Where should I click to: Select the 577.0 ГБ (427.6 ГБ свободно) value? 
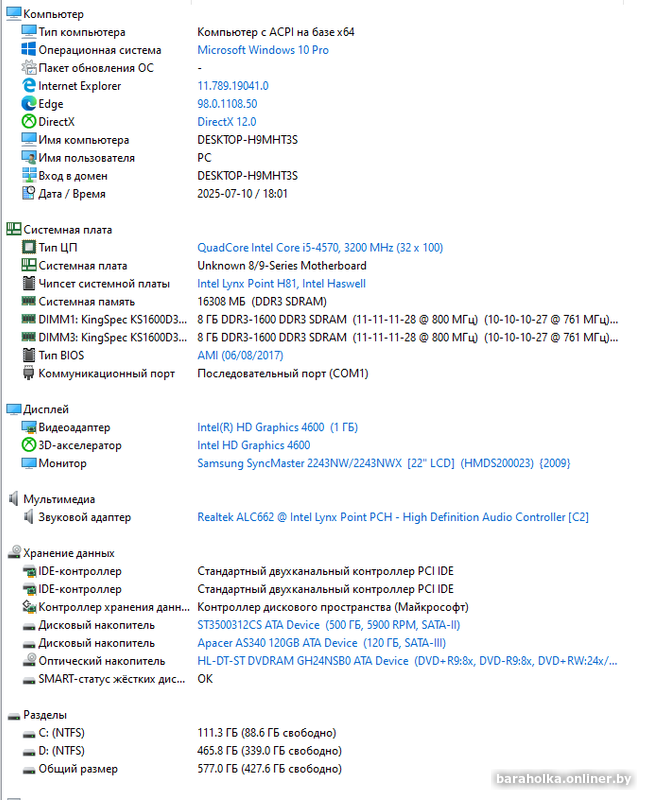[269, 768]
